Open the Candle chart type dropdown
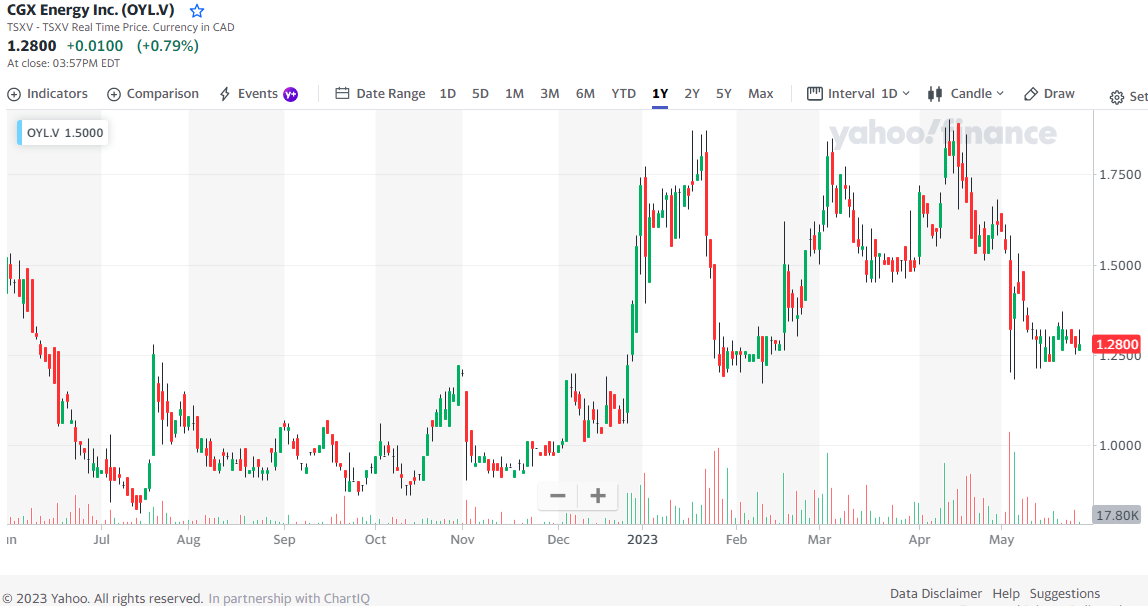This screenshot has width=1148, height=606. [x=966, y=94]
